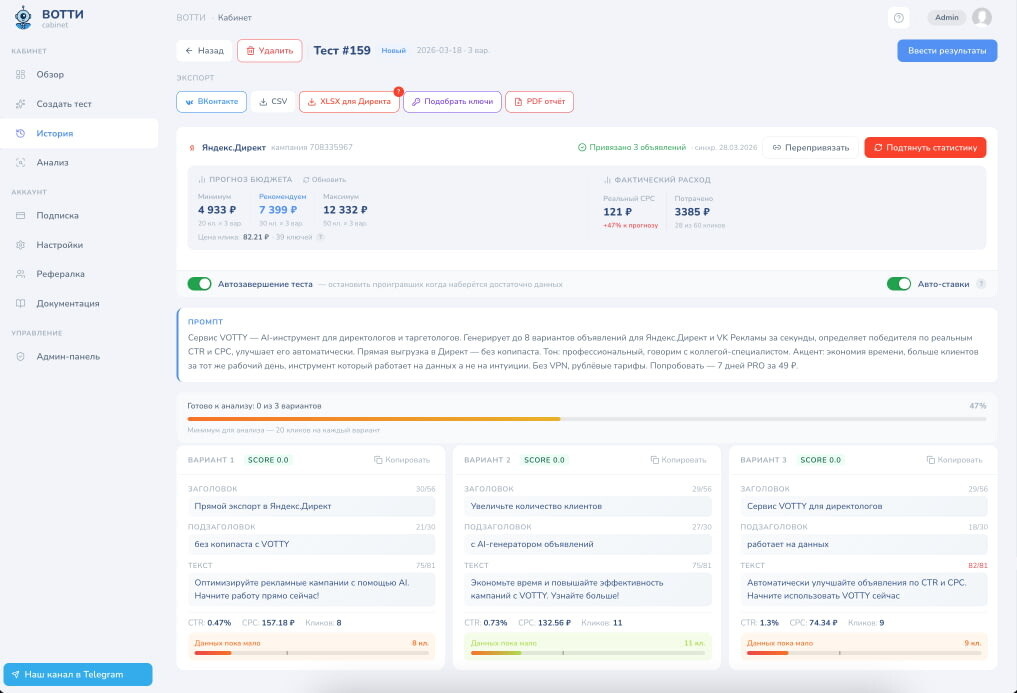Viewport: 1017px width, 693px height.
Task: Click the Админ-панель shield icon
Action: point(21,357)
